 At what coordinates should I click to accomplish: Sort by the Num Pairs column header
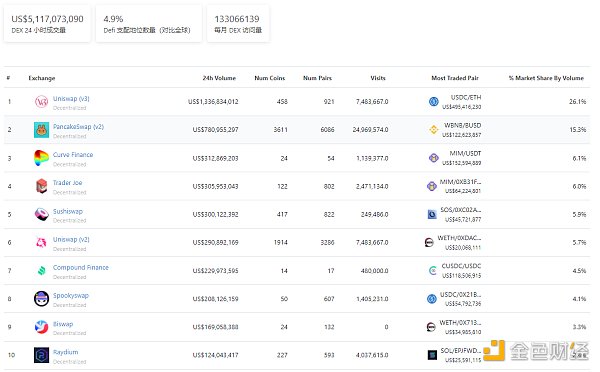tap(317, 78)
